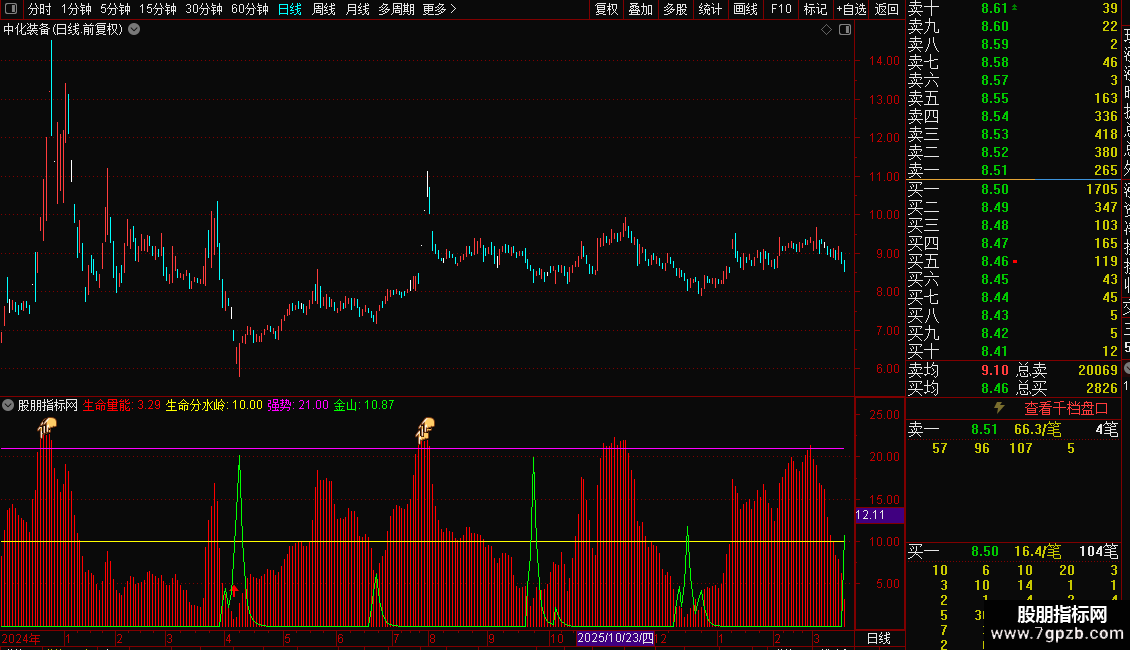Collapse the 股朋指标网 indicator panel
The height and width of the screenshot is (650, 1130).
(8, 405)
